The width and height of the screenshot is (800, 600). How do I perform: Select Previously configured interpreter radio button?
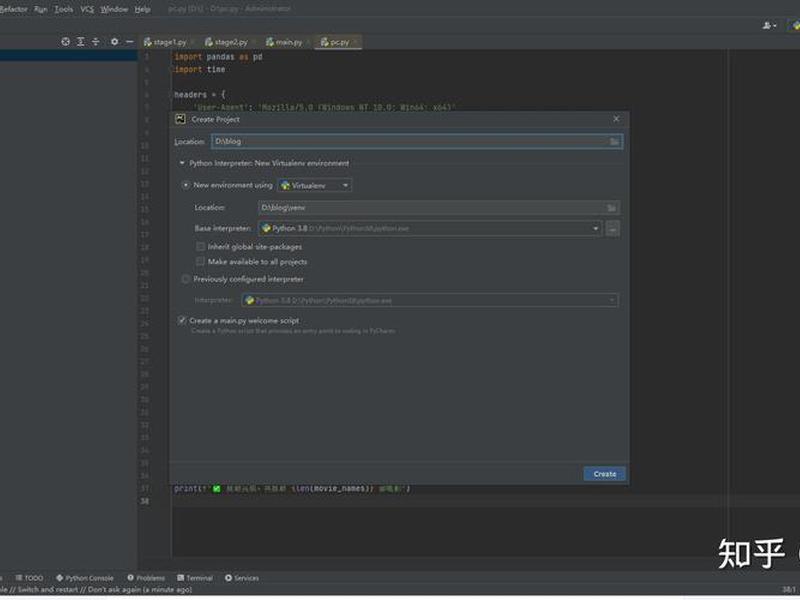coord(186,279)
